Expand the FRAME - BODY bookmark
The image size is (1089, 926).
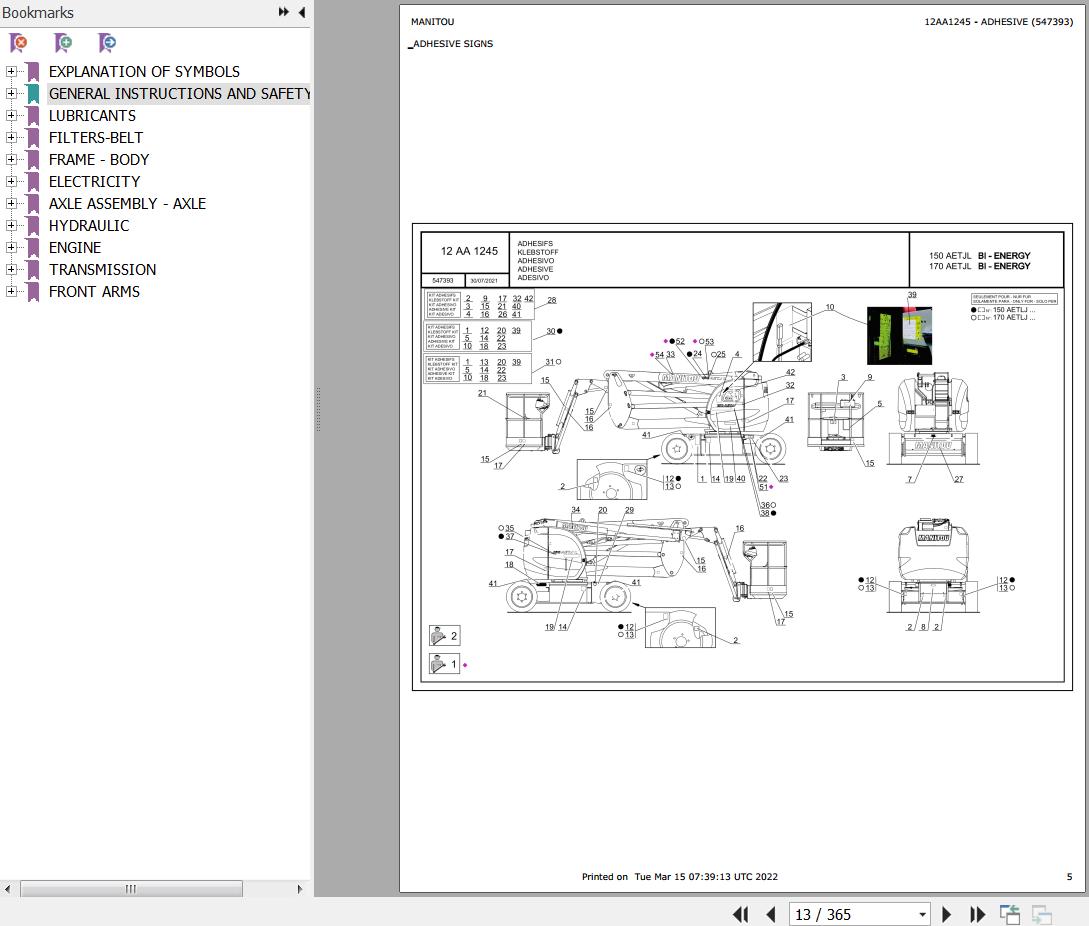click(10, 159)
